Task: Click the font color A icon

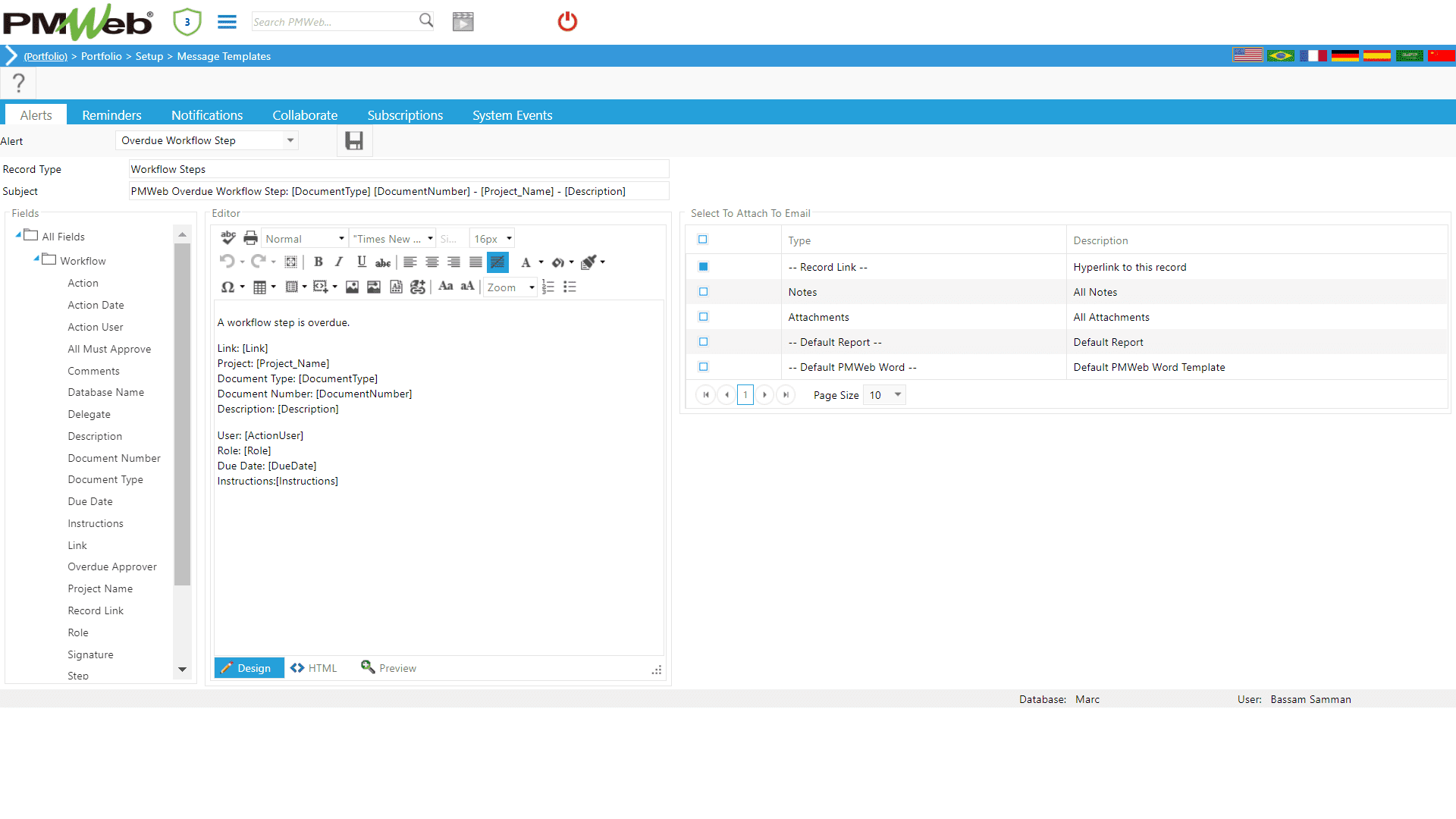Action: click(526, 262)
